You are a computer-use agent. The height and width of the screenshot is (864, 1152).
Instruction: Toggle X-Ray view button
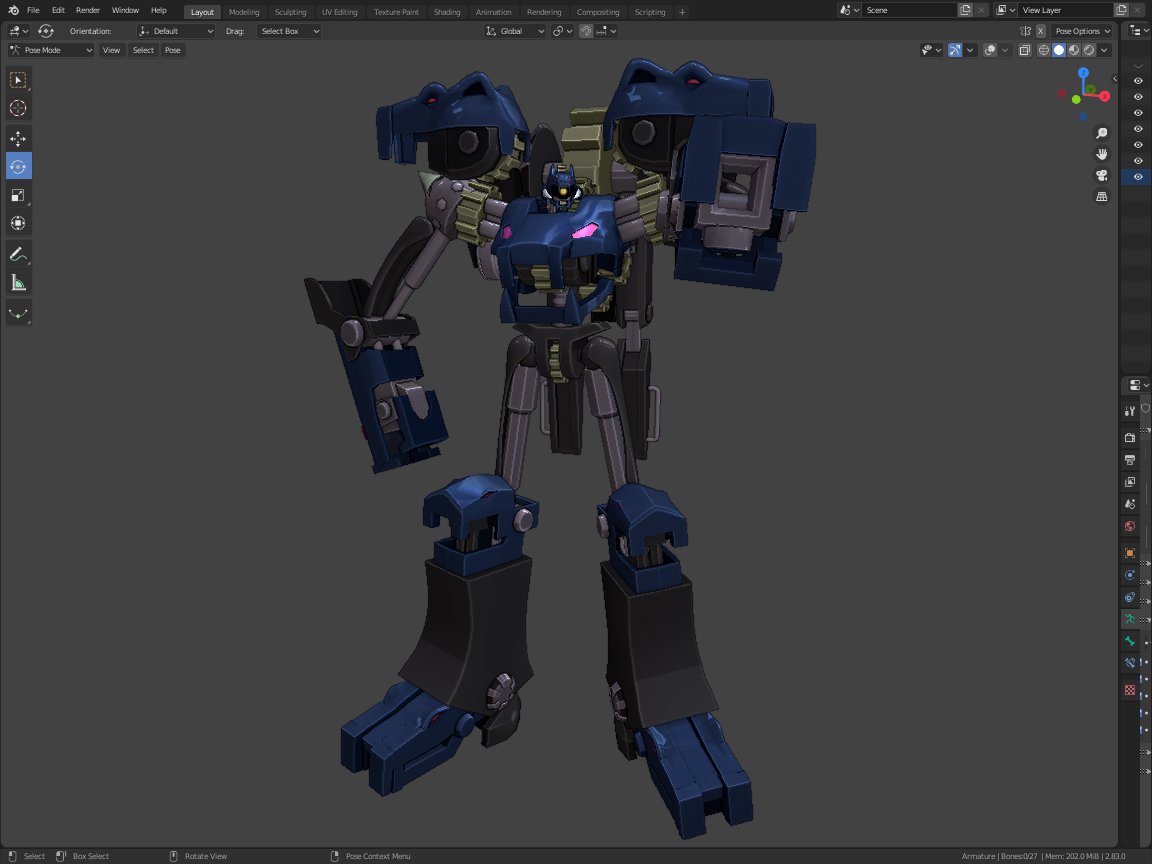tap(1025, 50)
